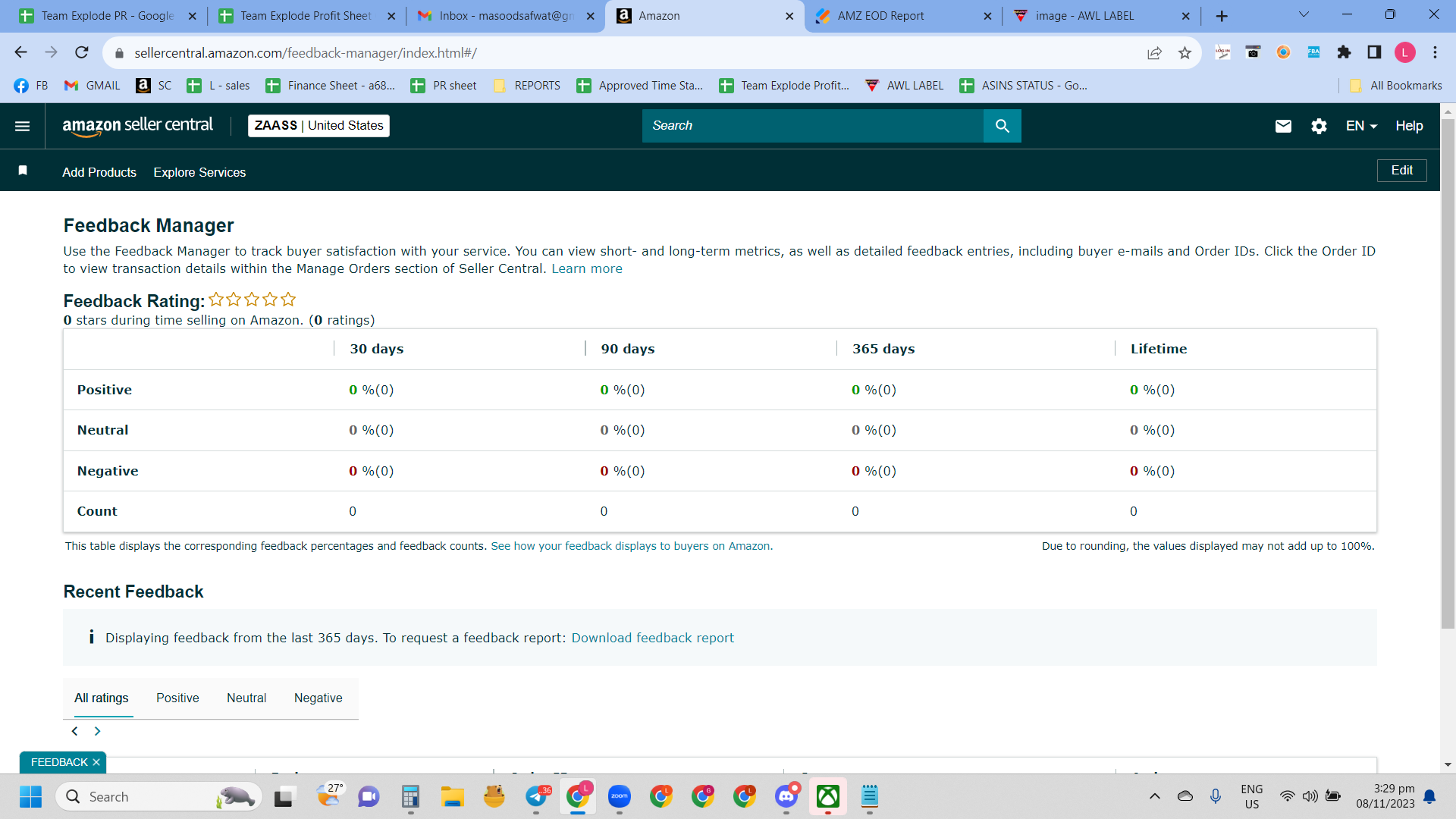Open the EN language dropdown
Image resolution: width=1456 pixels, height=819 pixels.
tap(1361, 126)
